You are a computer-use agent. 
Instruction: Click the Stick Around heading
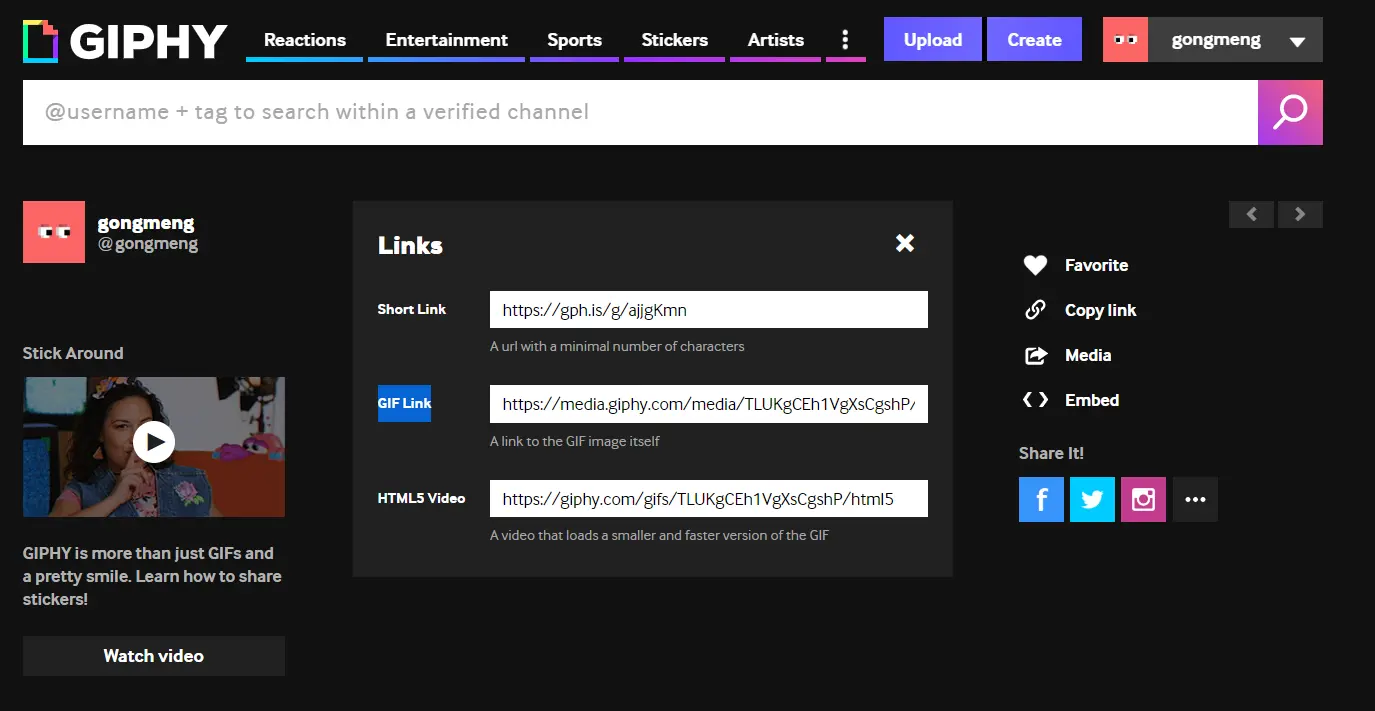click(73, 353)
